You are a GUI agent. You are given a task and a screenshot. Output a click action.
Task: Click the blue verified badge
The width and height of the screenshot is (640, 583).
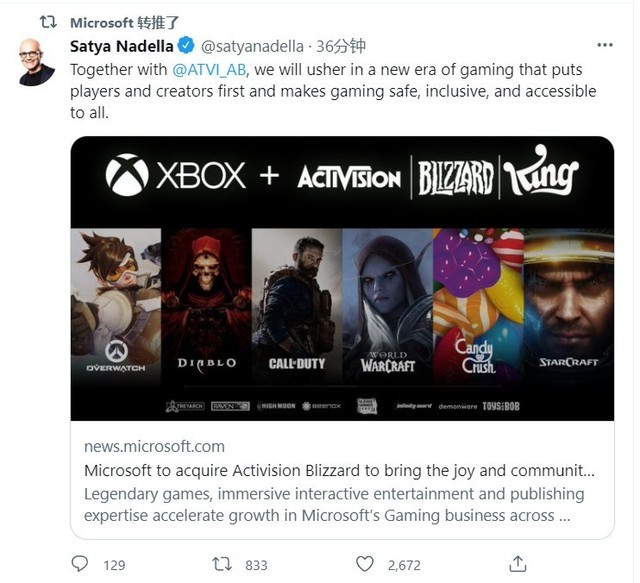[x=186, y=46]
